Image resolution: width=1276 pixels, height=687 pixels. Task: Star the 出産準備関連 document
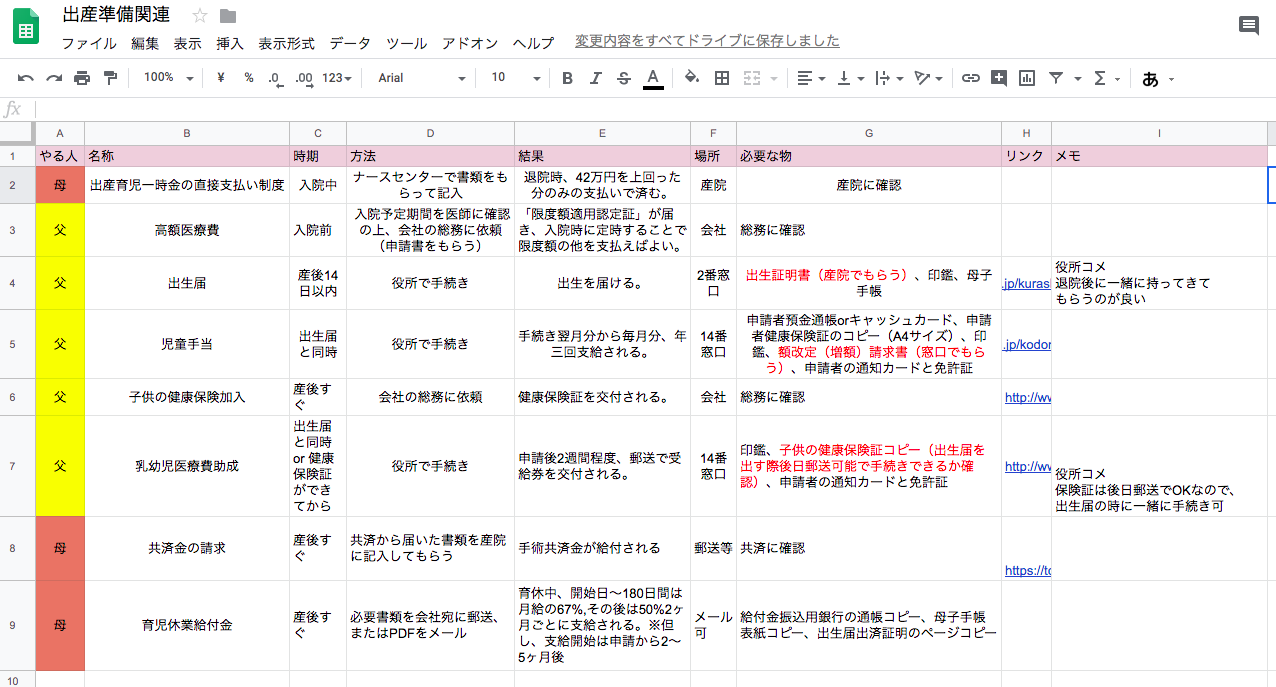click(x=200, y=15)
